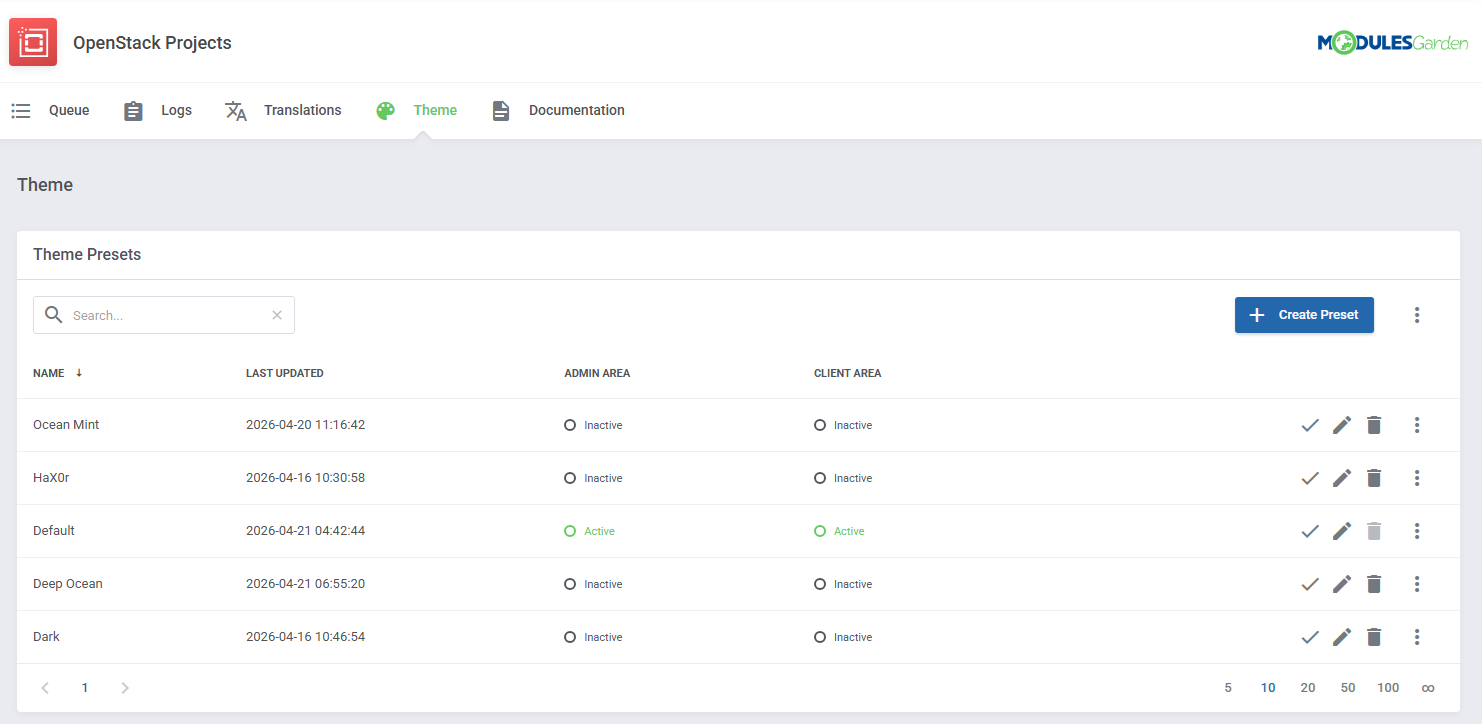
Task: Open the Documentation page icon
Action: pos(501,110)
